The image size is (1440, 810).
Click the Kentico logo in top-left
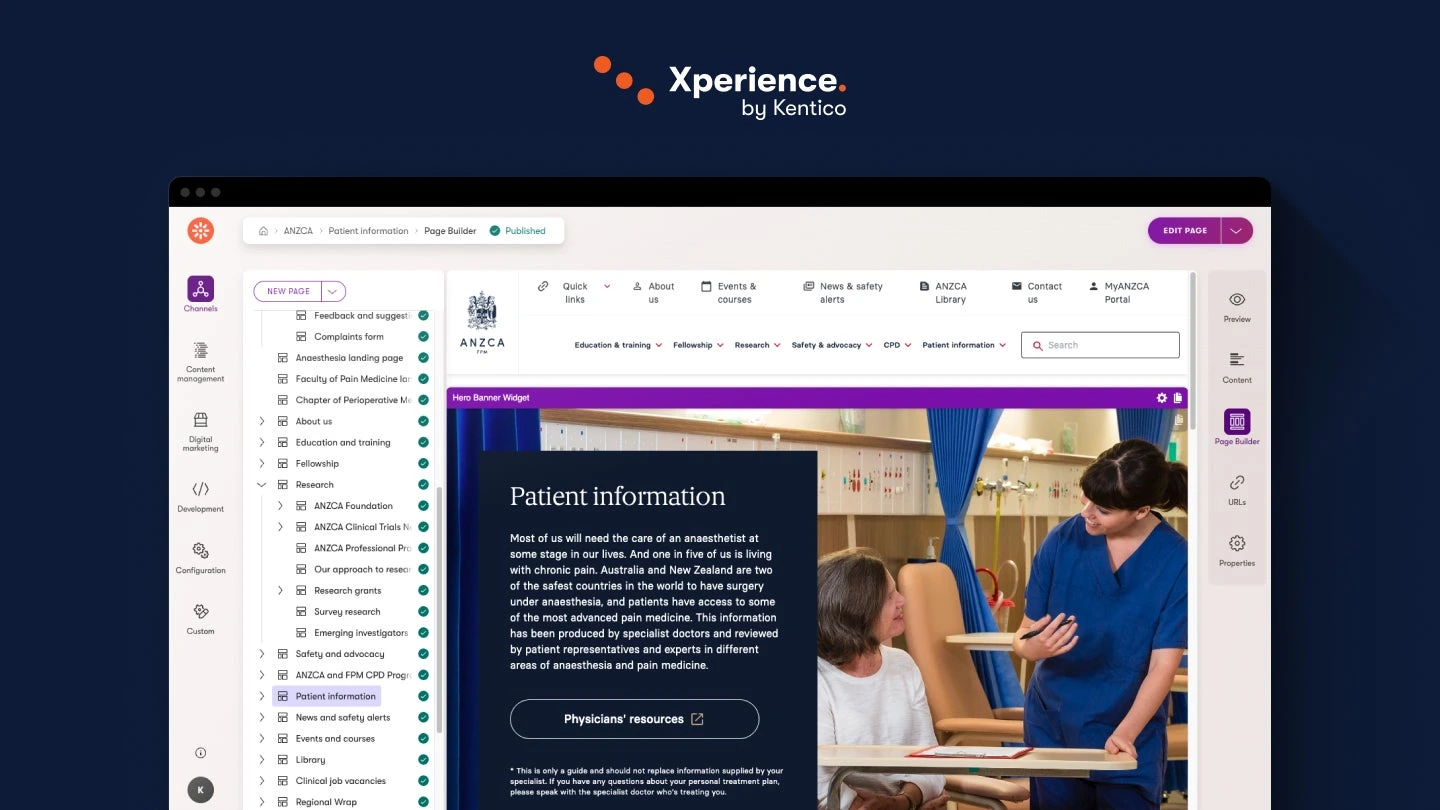click(201, 231)
